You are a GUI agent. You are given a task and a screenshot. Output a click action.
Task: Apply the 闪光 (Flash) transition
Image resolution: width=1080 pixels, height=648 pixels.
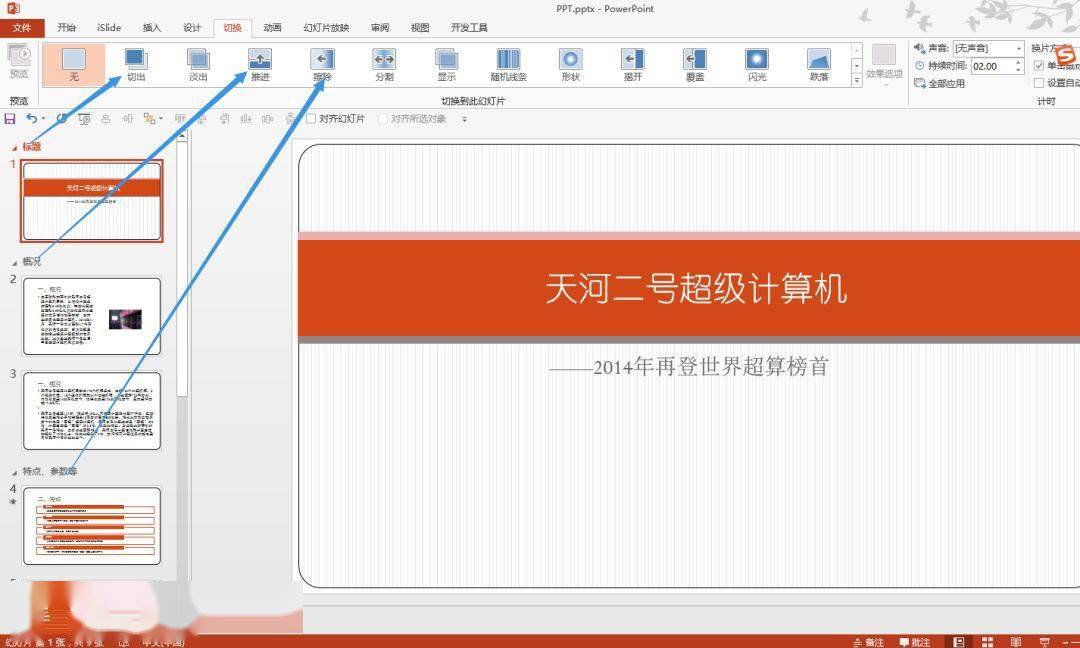757,65
